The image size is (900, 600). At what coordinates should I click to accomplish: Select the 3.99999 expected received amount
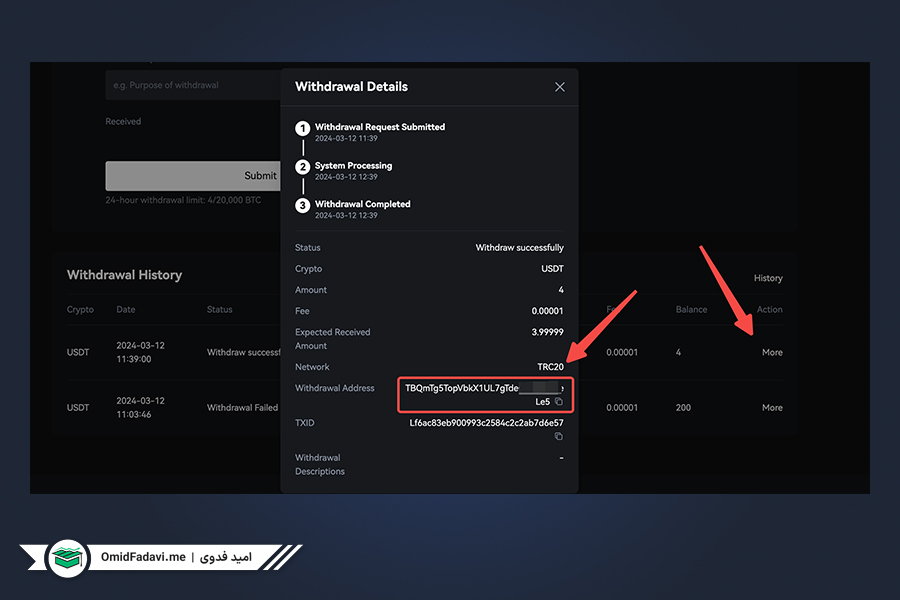click(548, 332)
